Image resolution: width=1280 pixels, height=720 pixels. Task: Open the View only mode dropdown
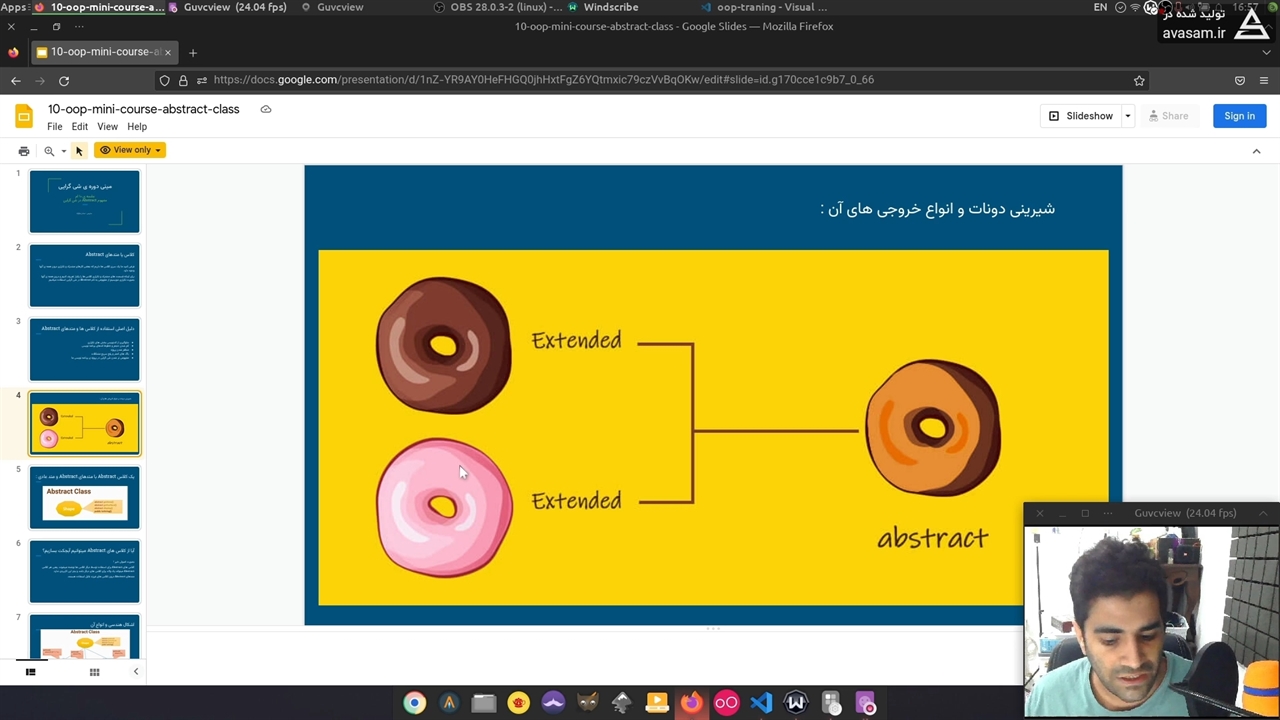point(131,150)
